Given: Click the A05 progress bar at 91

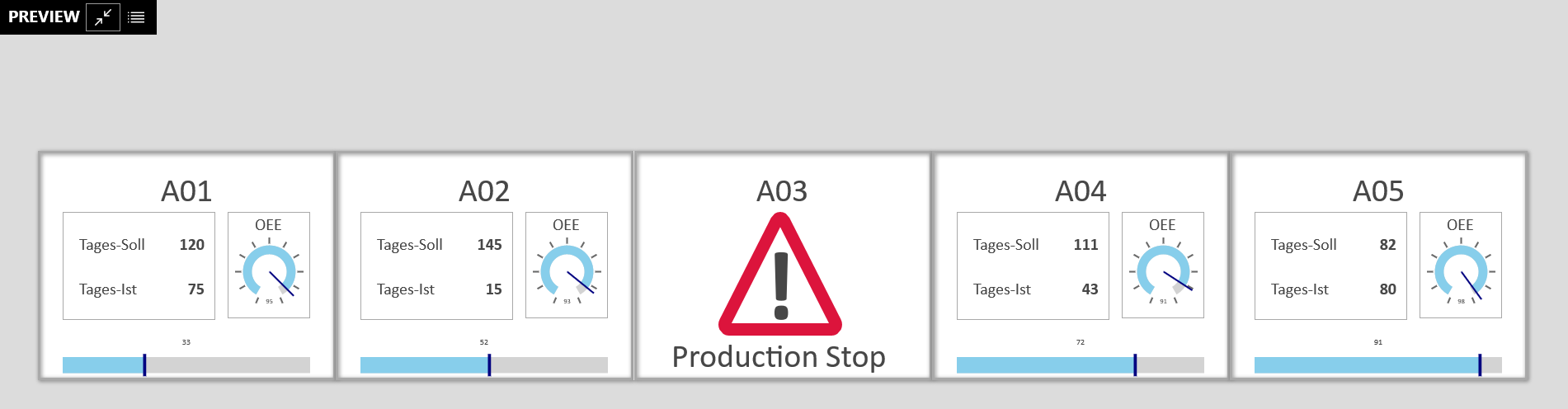Looking at the screenshot, I should (x=1480, y=364).
